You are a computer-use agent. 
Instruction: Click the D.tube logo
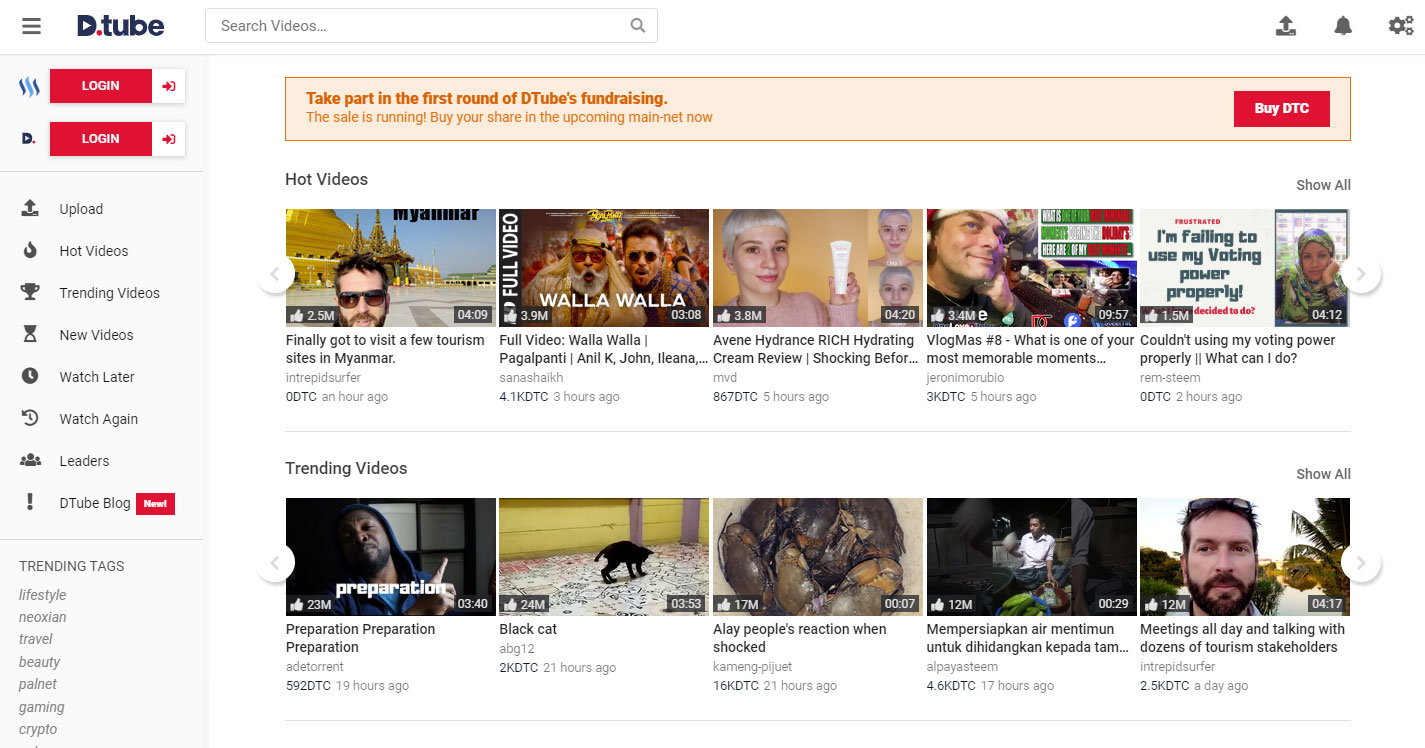click(120, 26)
